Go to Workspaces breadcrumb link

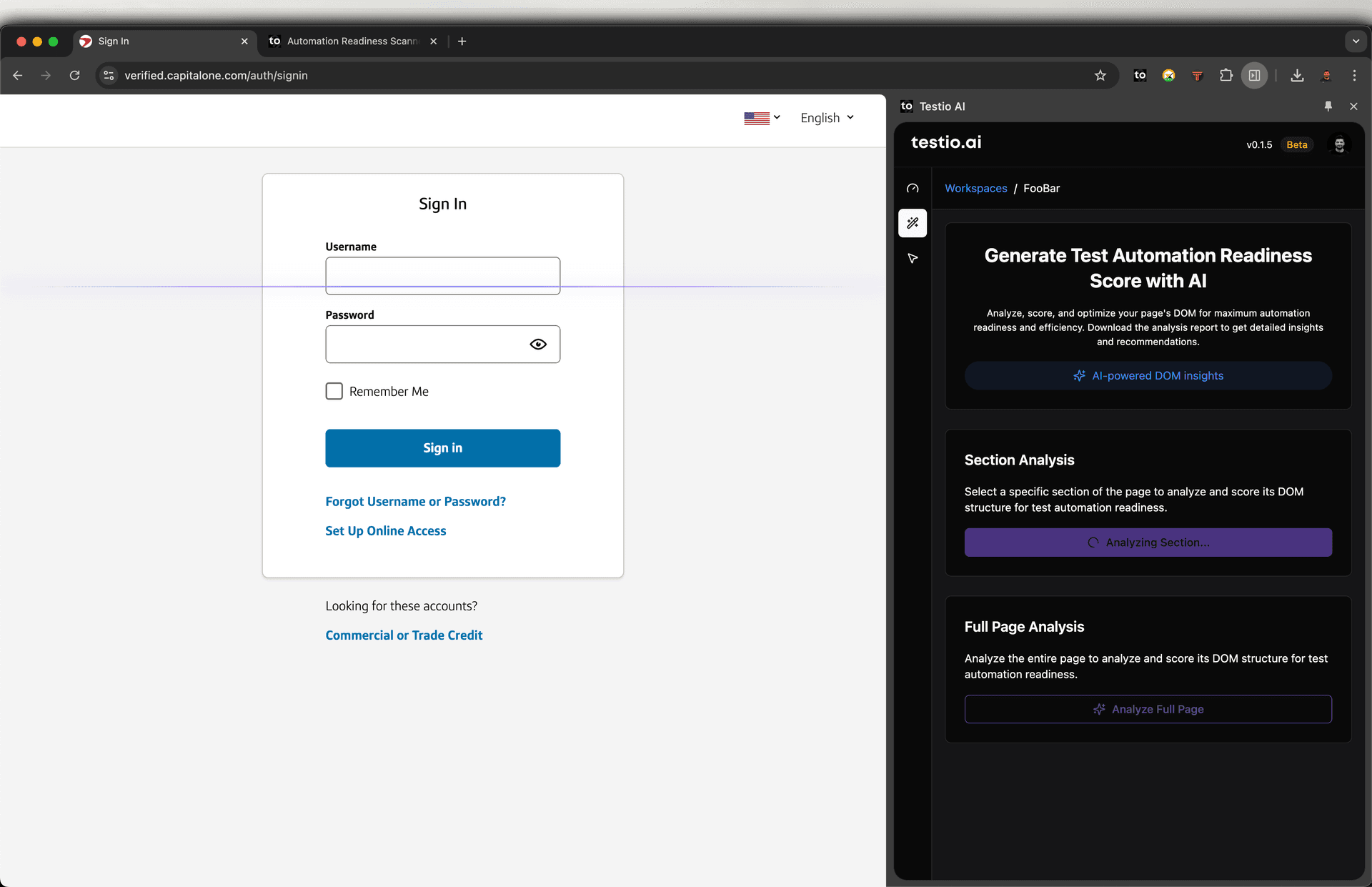pyautogui.click(x=975, y=188)
